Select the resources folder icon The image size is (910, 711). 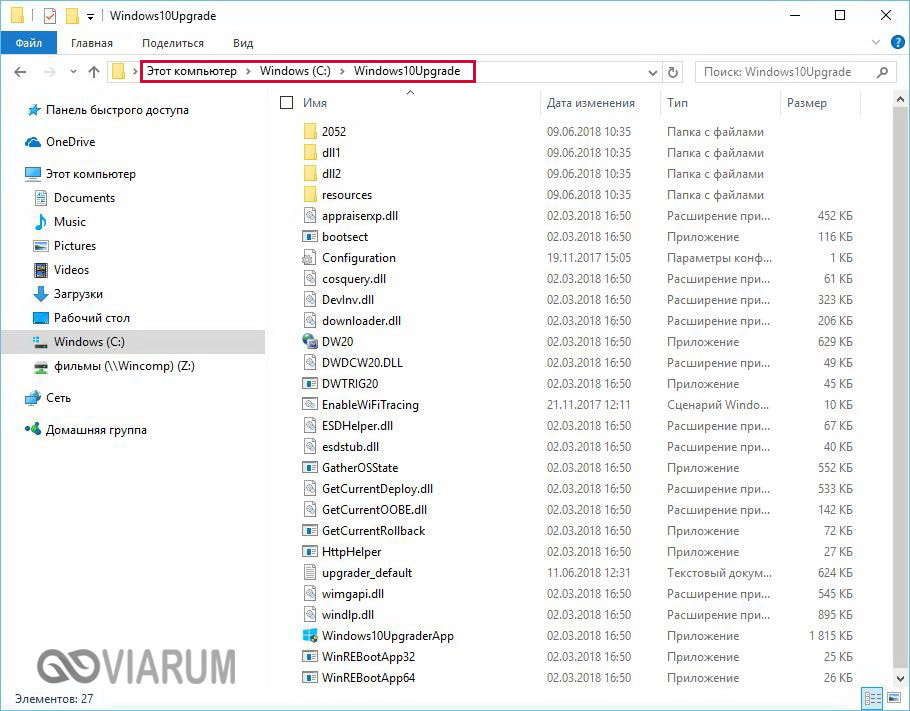point(310,194)
